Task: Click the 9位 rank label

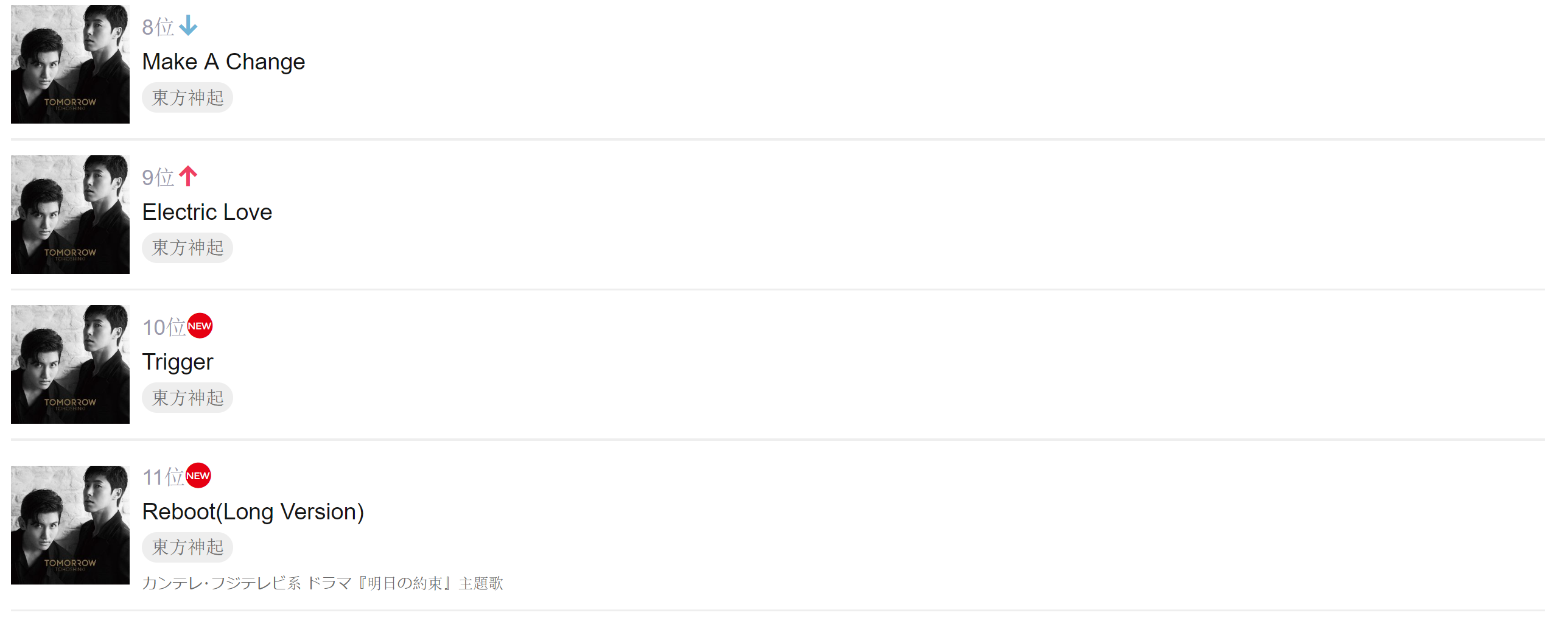Action: [158, 178]
